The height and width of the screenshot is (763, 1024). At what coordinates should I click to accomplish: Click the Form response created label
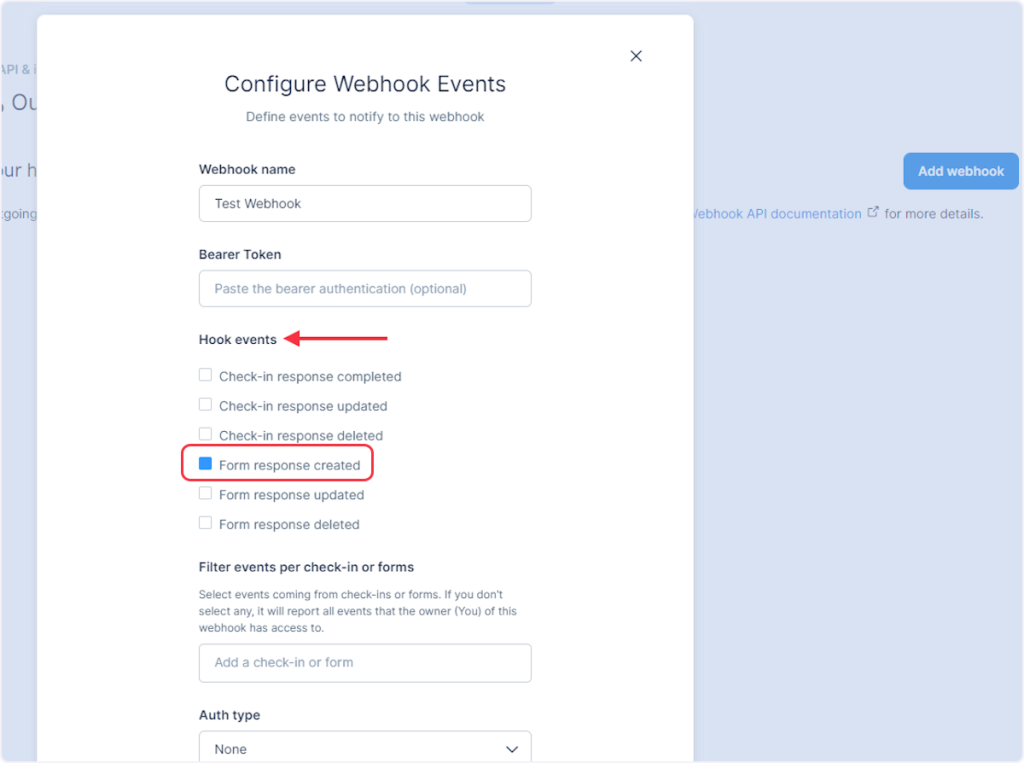[x=289, y=465]
